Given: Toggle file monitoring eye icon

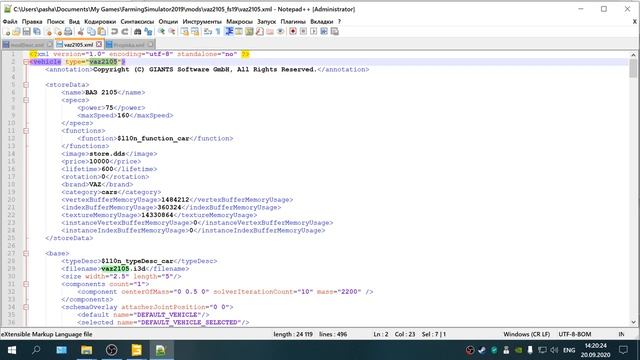Looking at the screenshot, I should click(x=280, y=31).
